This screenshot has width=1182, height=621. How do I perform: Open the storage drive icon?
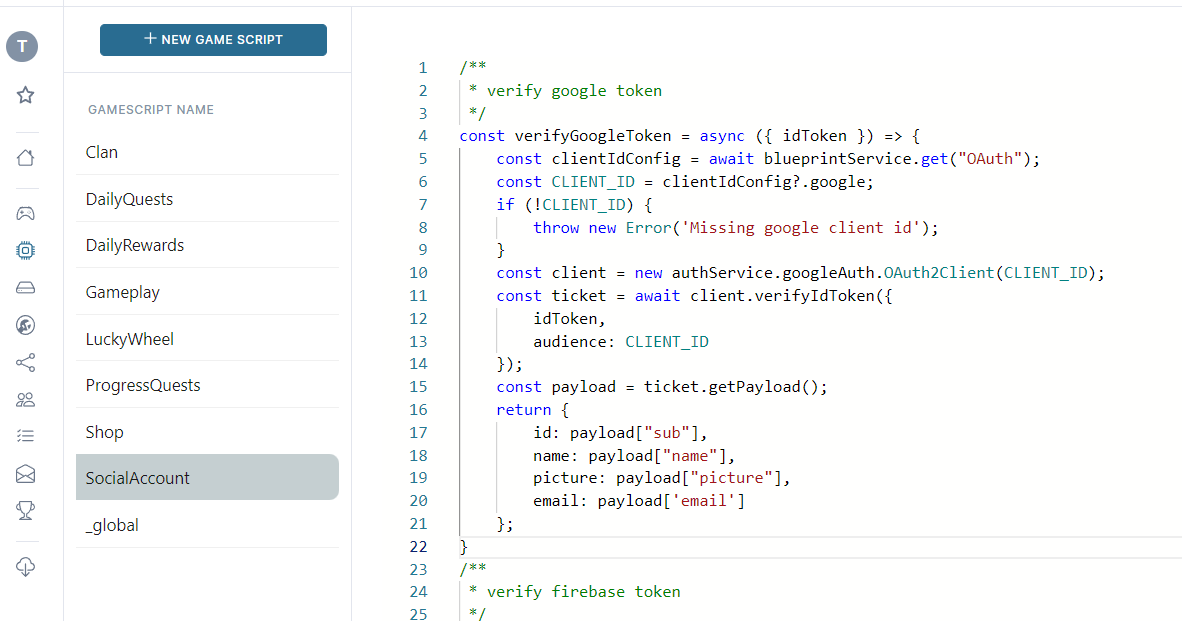point(26,288)
